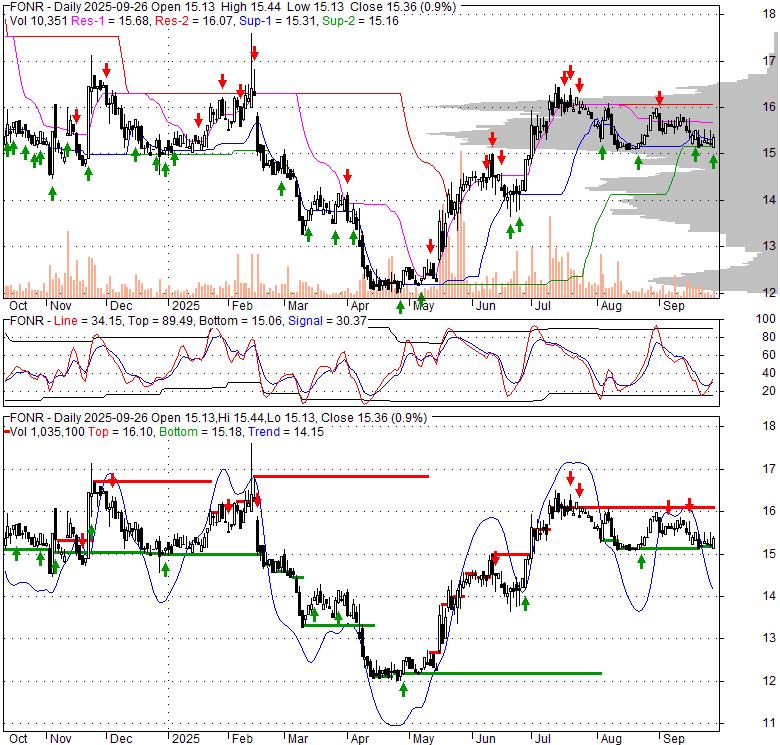Click the 'Bottom = 15.18' label in bottom chart
Image resolution: width=780 pixels, height=745 pixels.
[x=201, y=432]
